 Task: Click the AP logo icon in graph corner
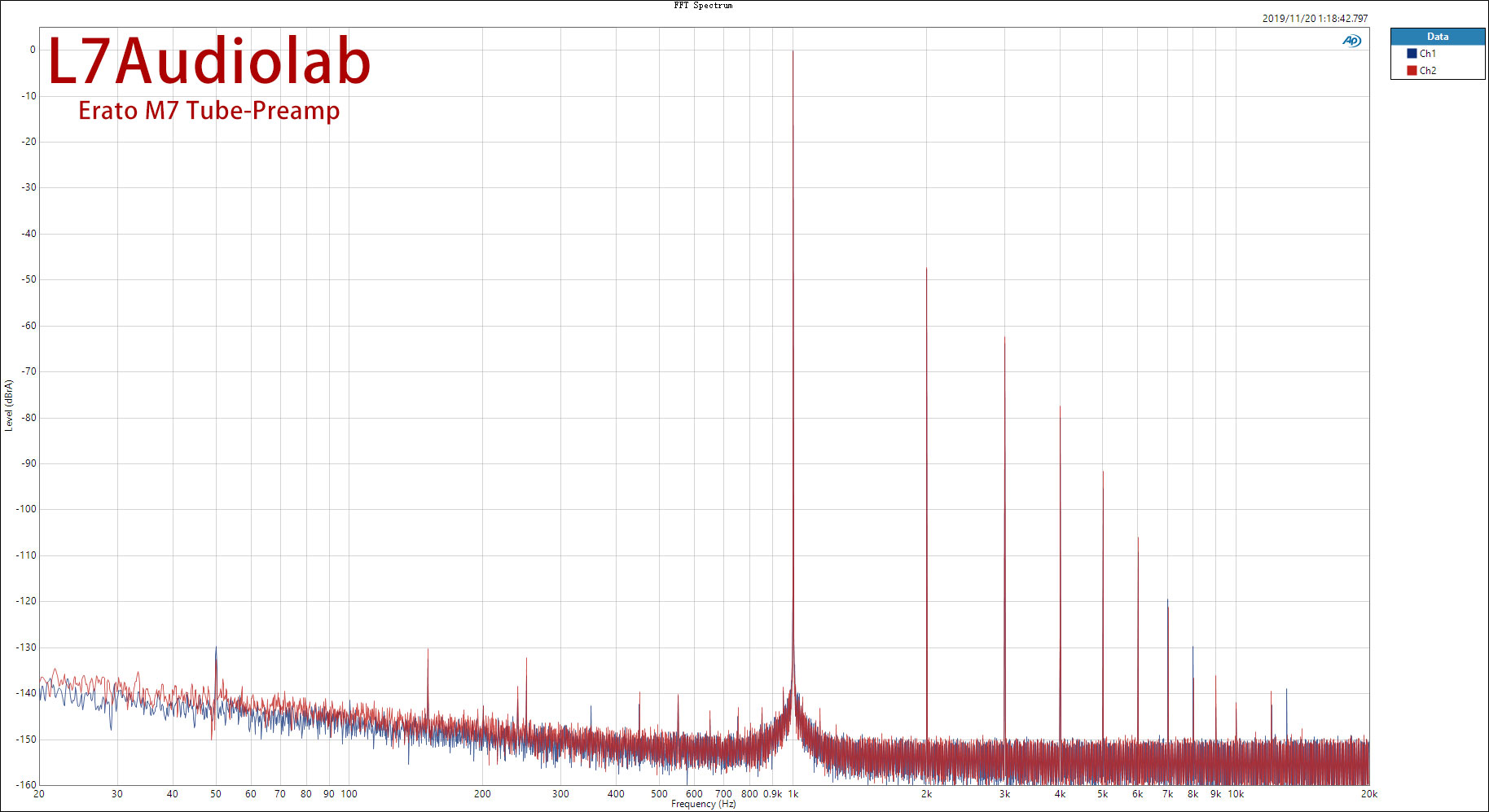click(1351, 41)
